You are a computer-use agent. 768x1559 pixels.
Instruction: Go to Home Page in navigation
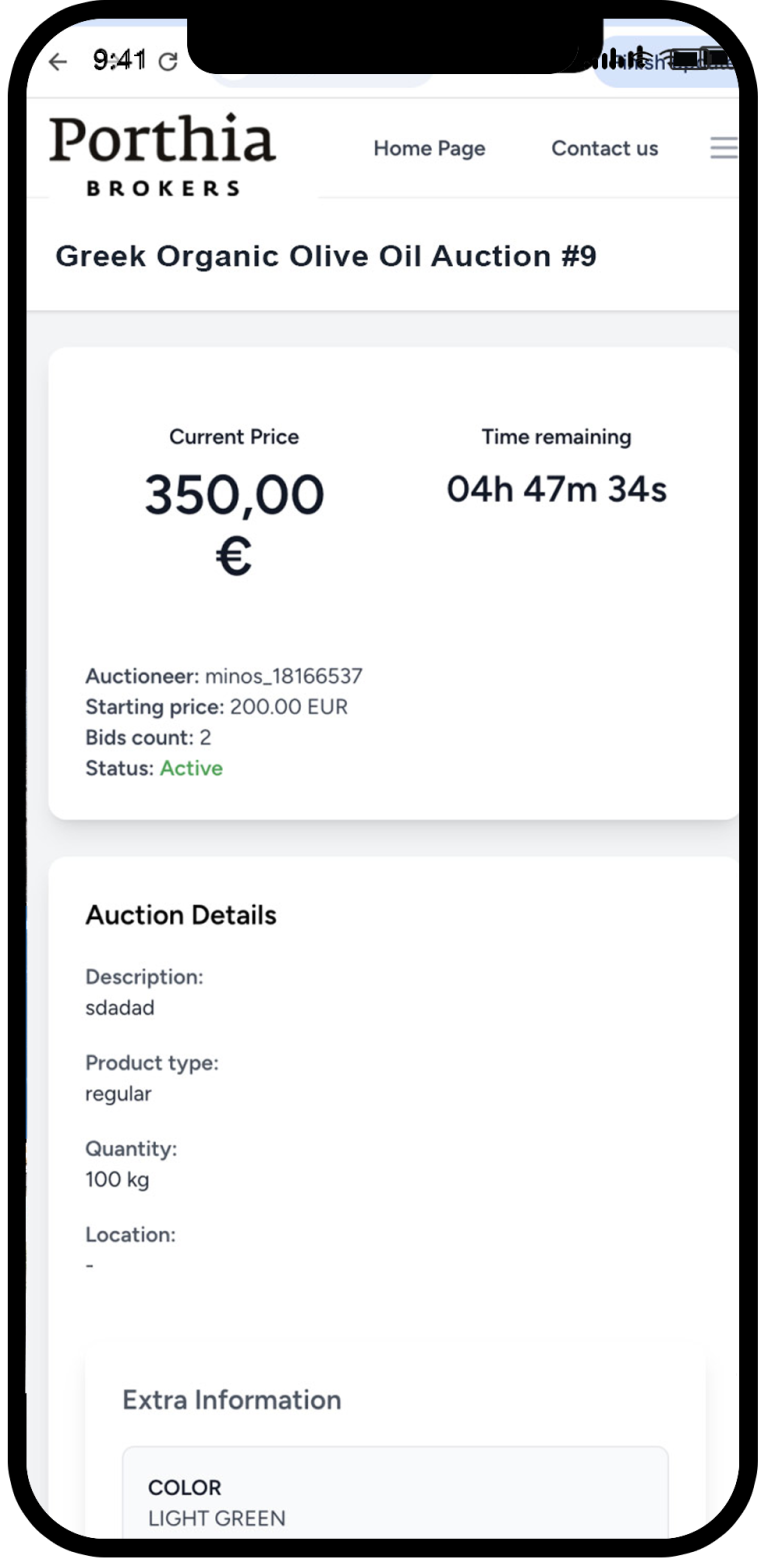tap(429, 148)
